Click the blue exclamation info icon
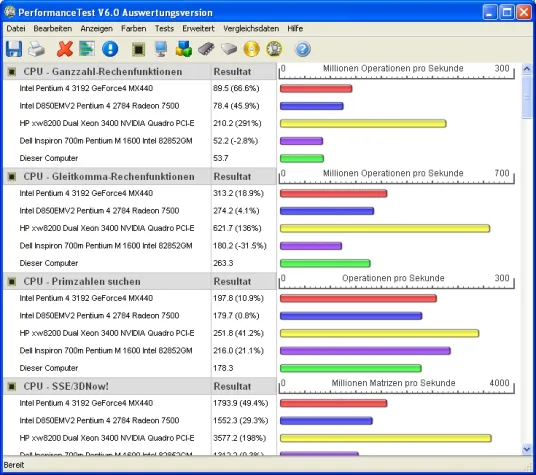This screenshot has height=475, width=536. coord(110,49)
